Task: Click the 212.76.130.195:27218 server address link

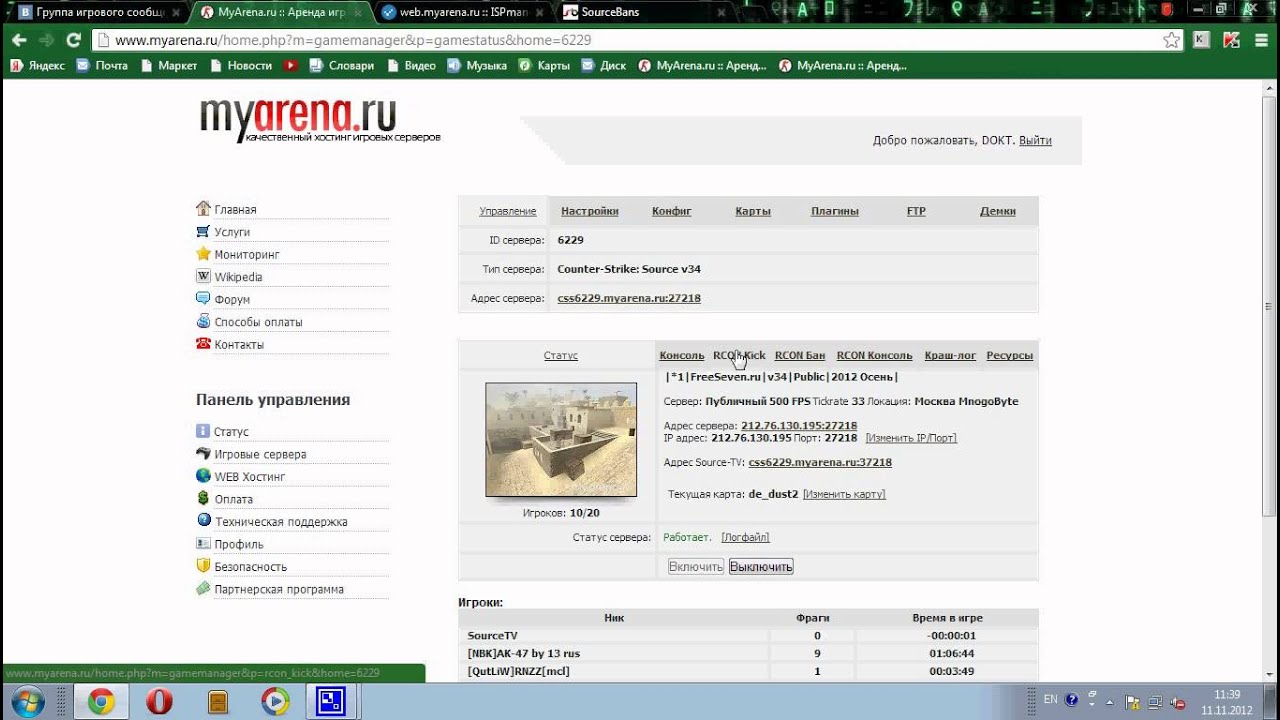Action: pyautogui.click(x=799, y=426)
